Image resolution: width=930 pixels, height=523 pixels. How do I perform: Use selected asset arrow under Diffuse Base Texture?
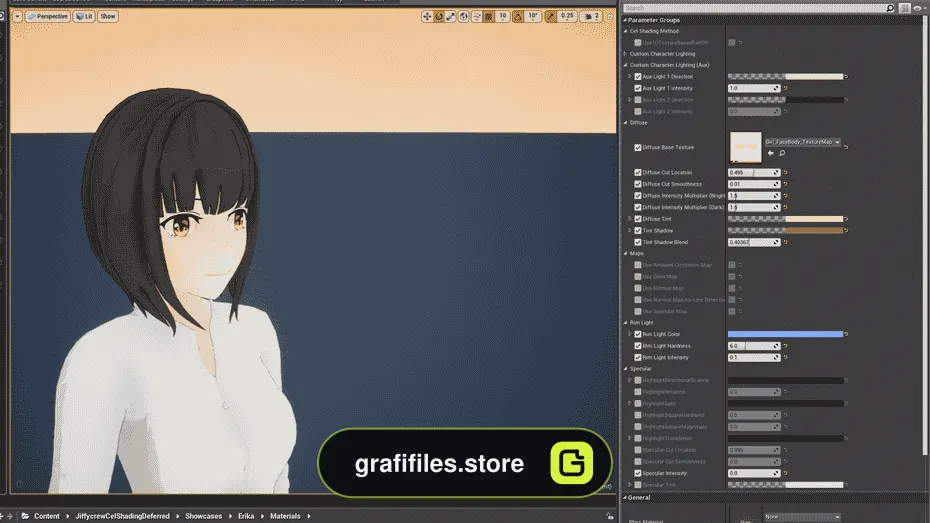click(770, 153)
